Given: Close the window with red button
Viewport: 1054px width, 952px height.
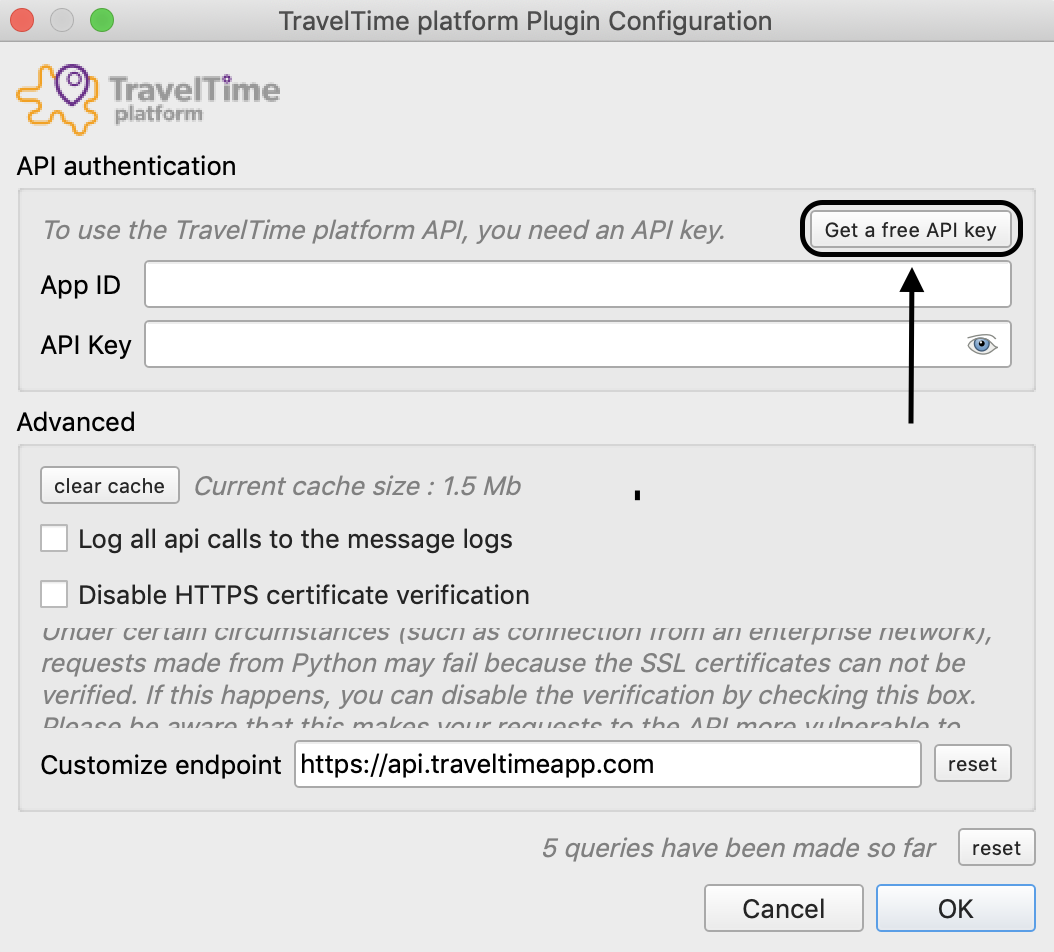Looking at the screenshot, I should click(x=22, y=20).
